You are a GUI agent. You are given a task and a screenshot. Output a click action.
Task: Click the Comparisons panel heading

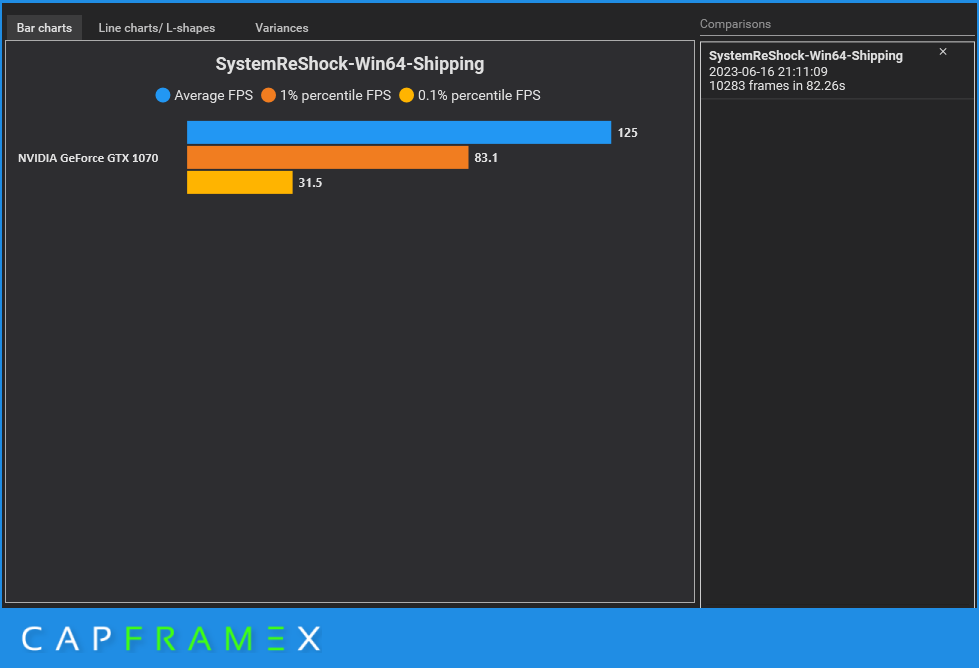[x=735, y=24]
